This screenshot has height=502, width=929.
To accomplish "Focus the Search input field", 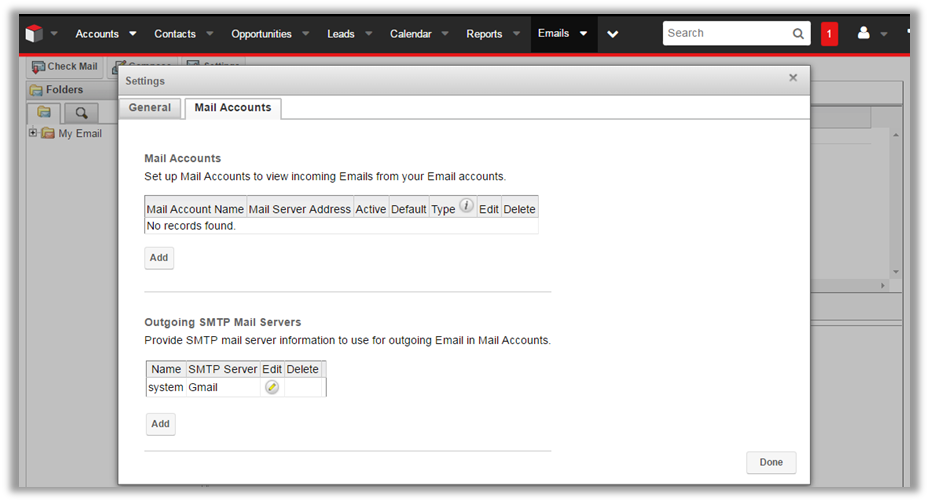I will pos(725,33).
